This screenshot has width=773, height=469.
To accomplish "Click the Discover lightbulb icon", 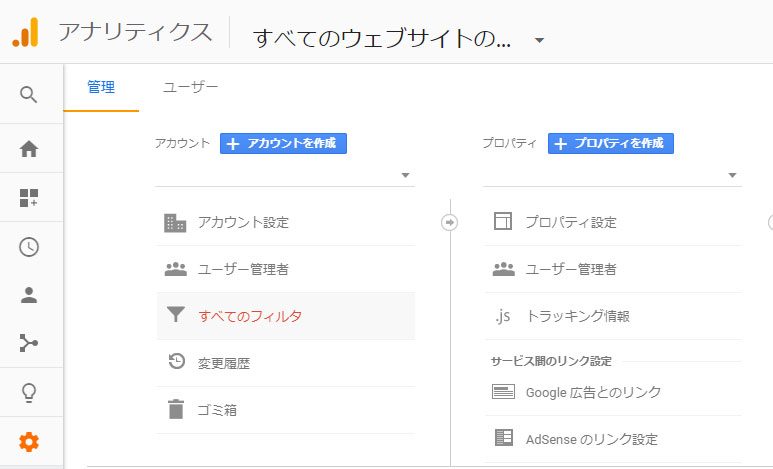I will tap(29, 393).
